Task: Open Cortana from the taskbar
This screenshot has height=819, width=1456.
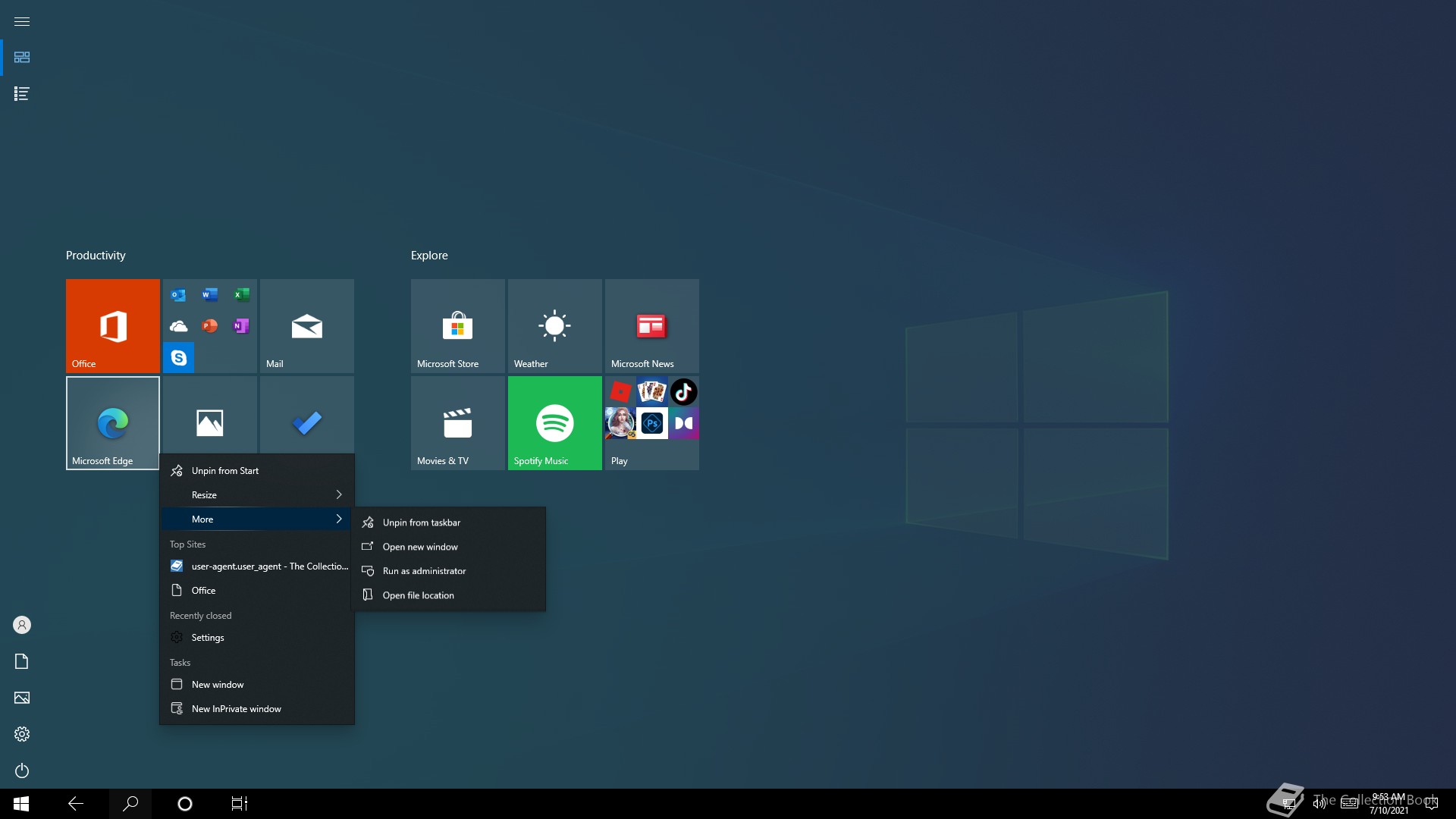Action: pyautogui.click(x=185, y=804)
